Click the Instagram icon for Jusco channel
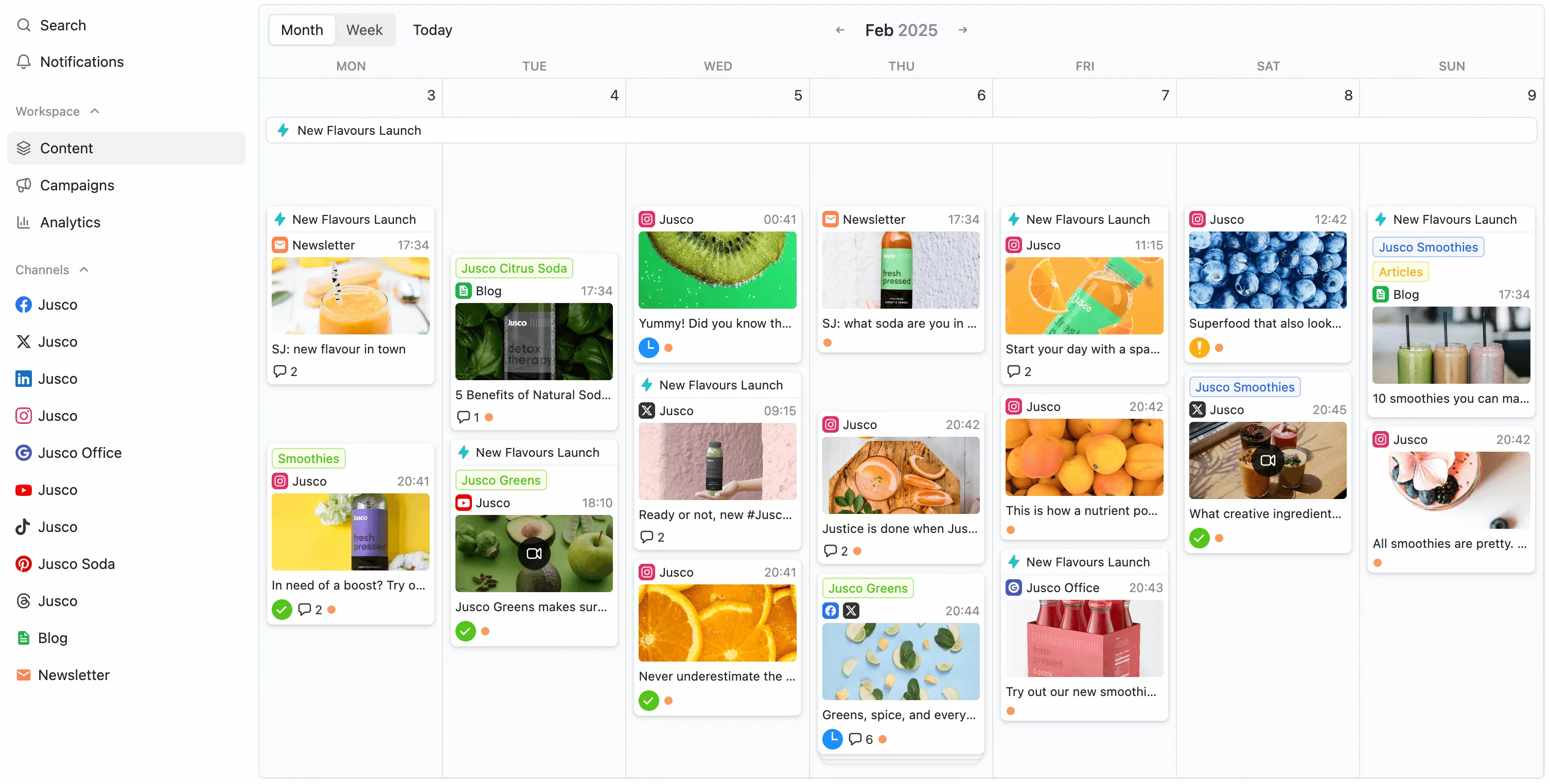 [x=24, y=416]
